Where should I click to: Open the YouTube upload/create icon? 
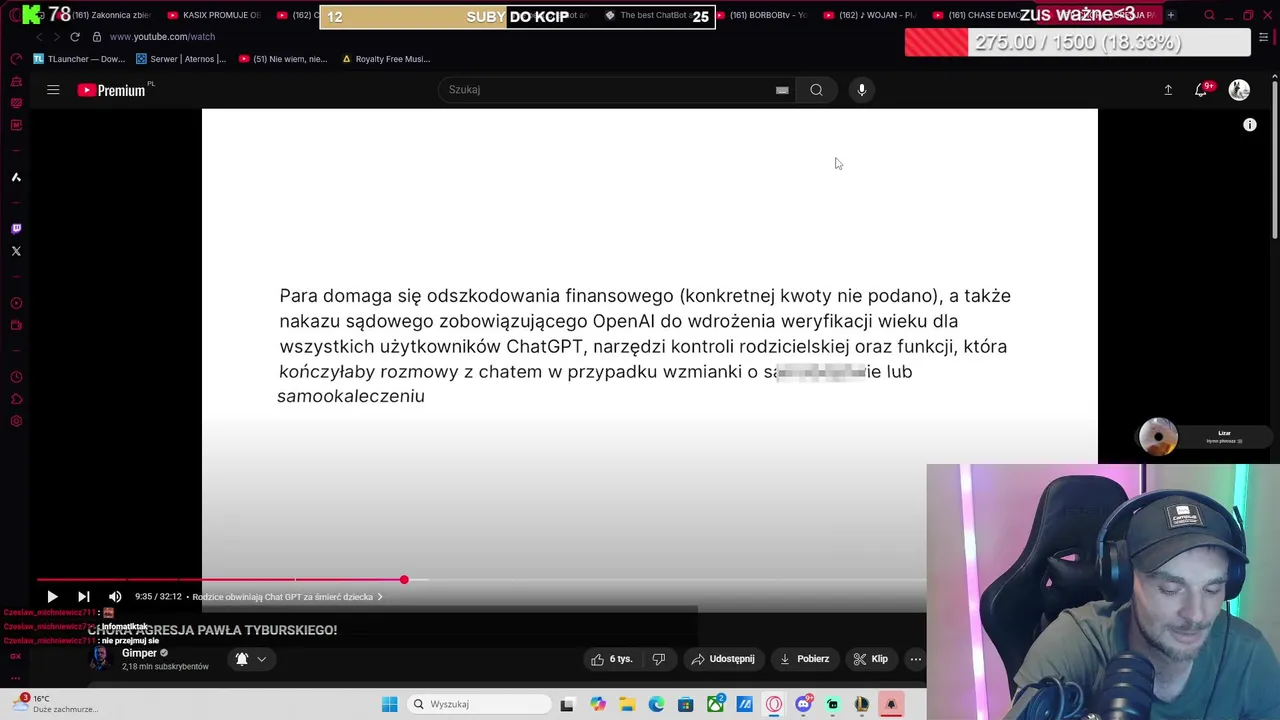(1168, 90)
